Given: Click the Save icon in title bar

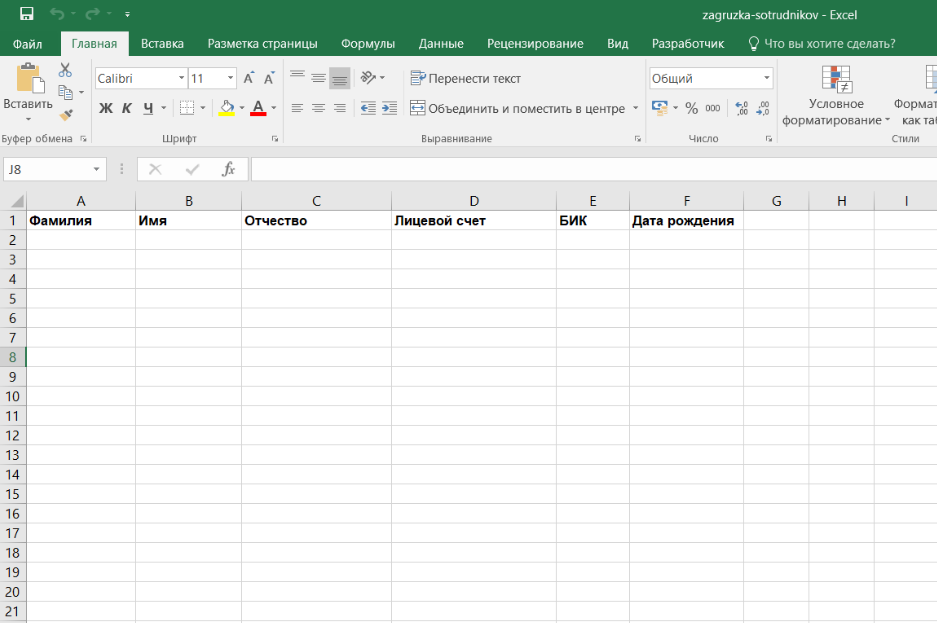Looking at the screenshot, I should point(27,14).
